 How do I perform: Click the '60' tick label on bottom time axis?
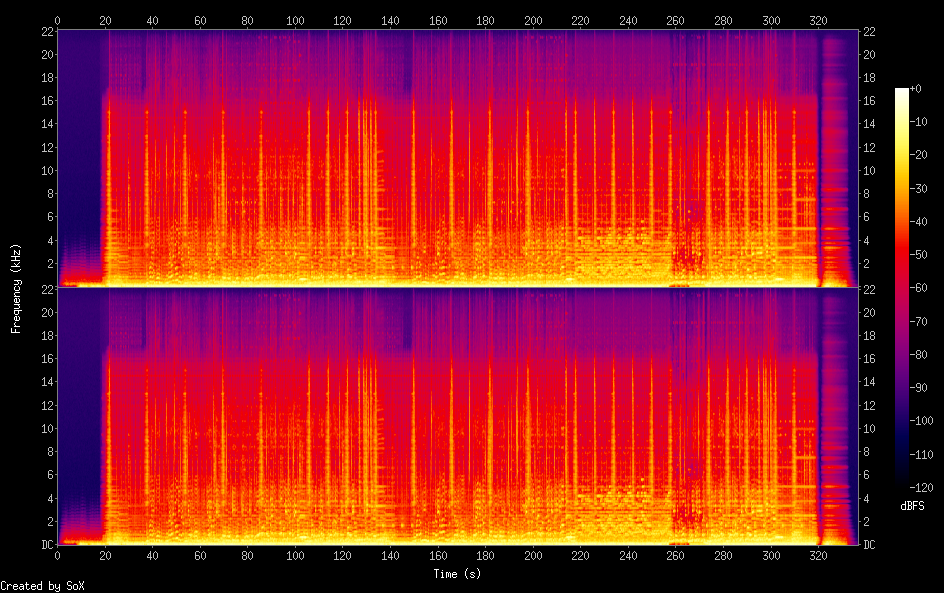(200, 556)
